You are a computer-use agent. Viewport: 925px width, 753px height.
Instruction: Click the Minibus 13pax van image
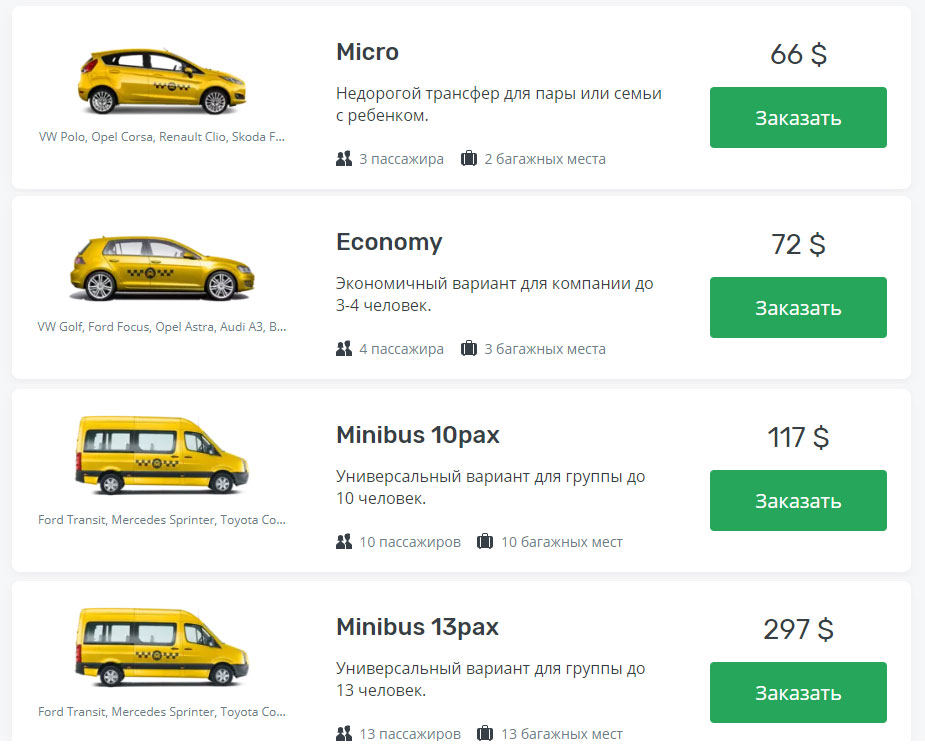tap(161, 648)
